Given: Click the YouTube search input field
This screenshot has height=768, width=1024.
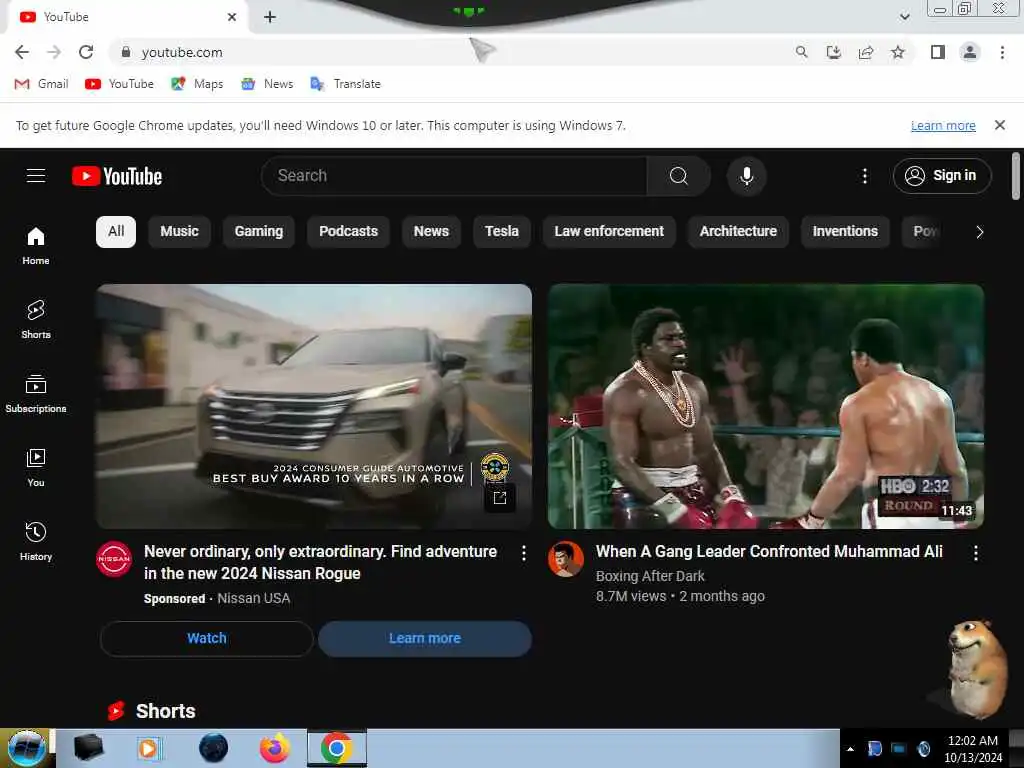Looking at the screenshot, I should pyautogui.click(x=454, y=176).
